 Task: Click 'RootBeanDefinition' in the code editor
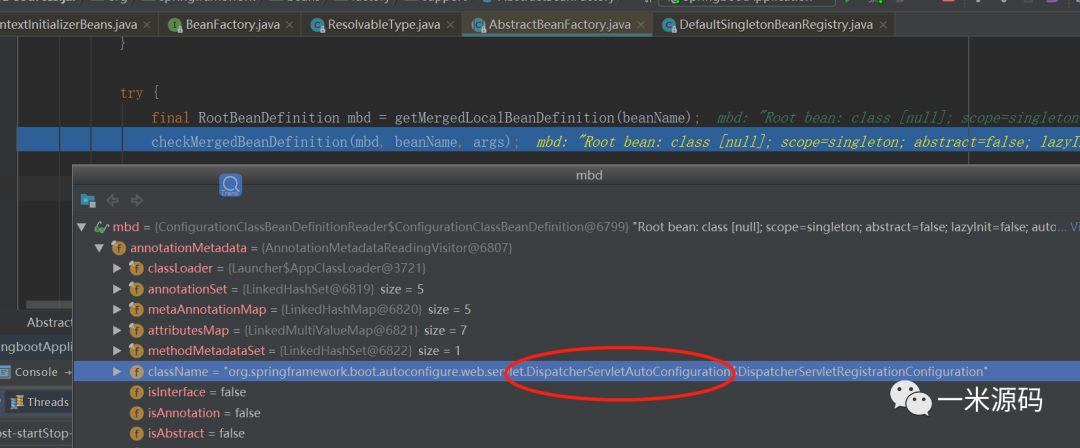(x=269, y=118)
